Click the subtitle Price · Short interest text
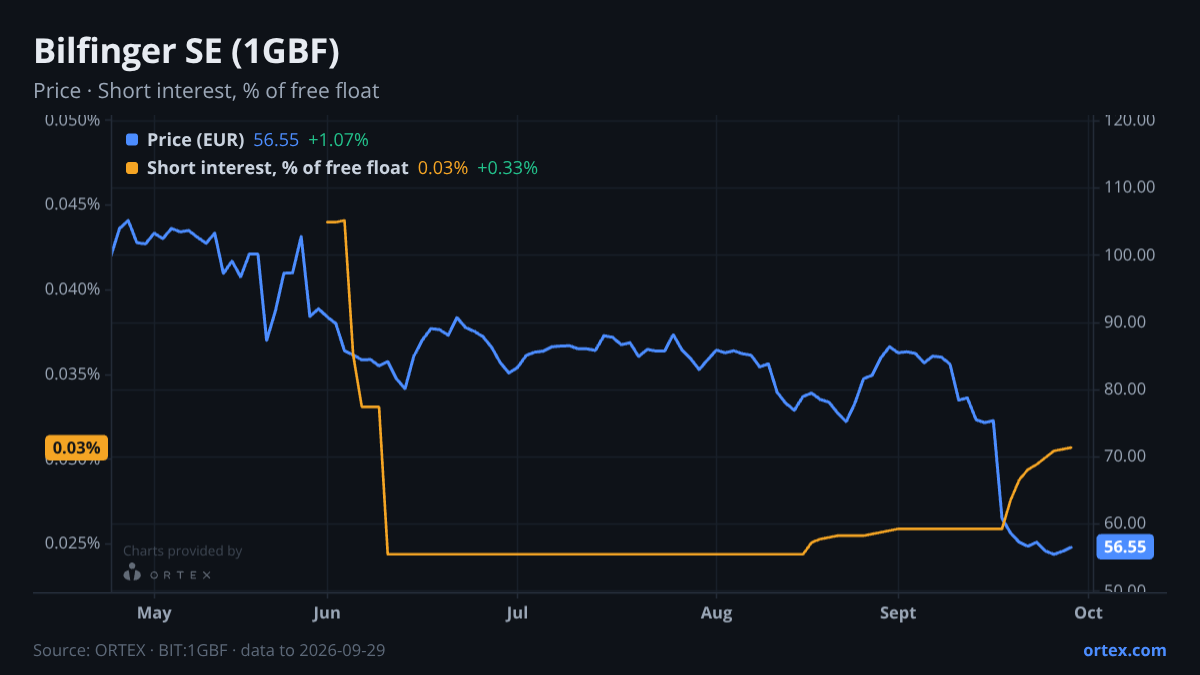 206,91
